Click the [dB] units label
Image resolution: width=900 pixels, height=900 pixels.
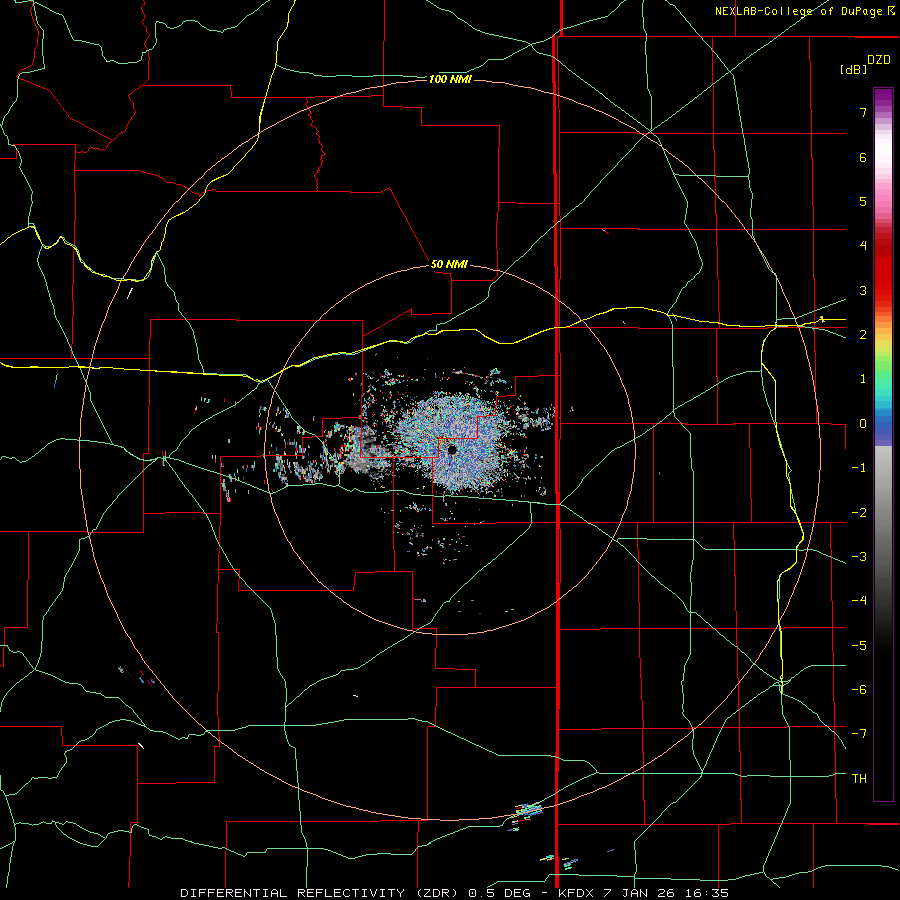point(853,70)
